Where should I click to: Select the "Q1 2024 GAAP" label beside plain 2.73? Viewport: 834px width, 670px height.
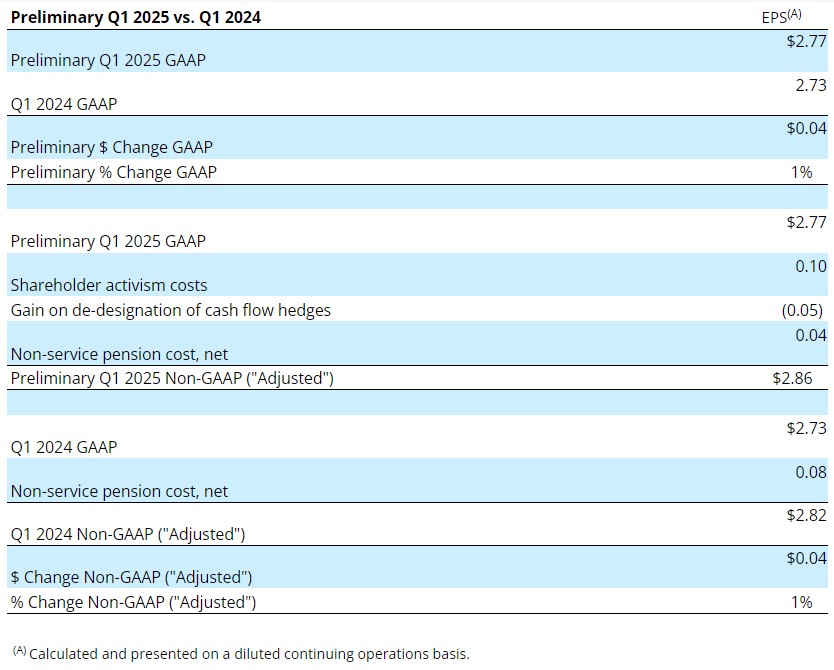click(64, 104)
